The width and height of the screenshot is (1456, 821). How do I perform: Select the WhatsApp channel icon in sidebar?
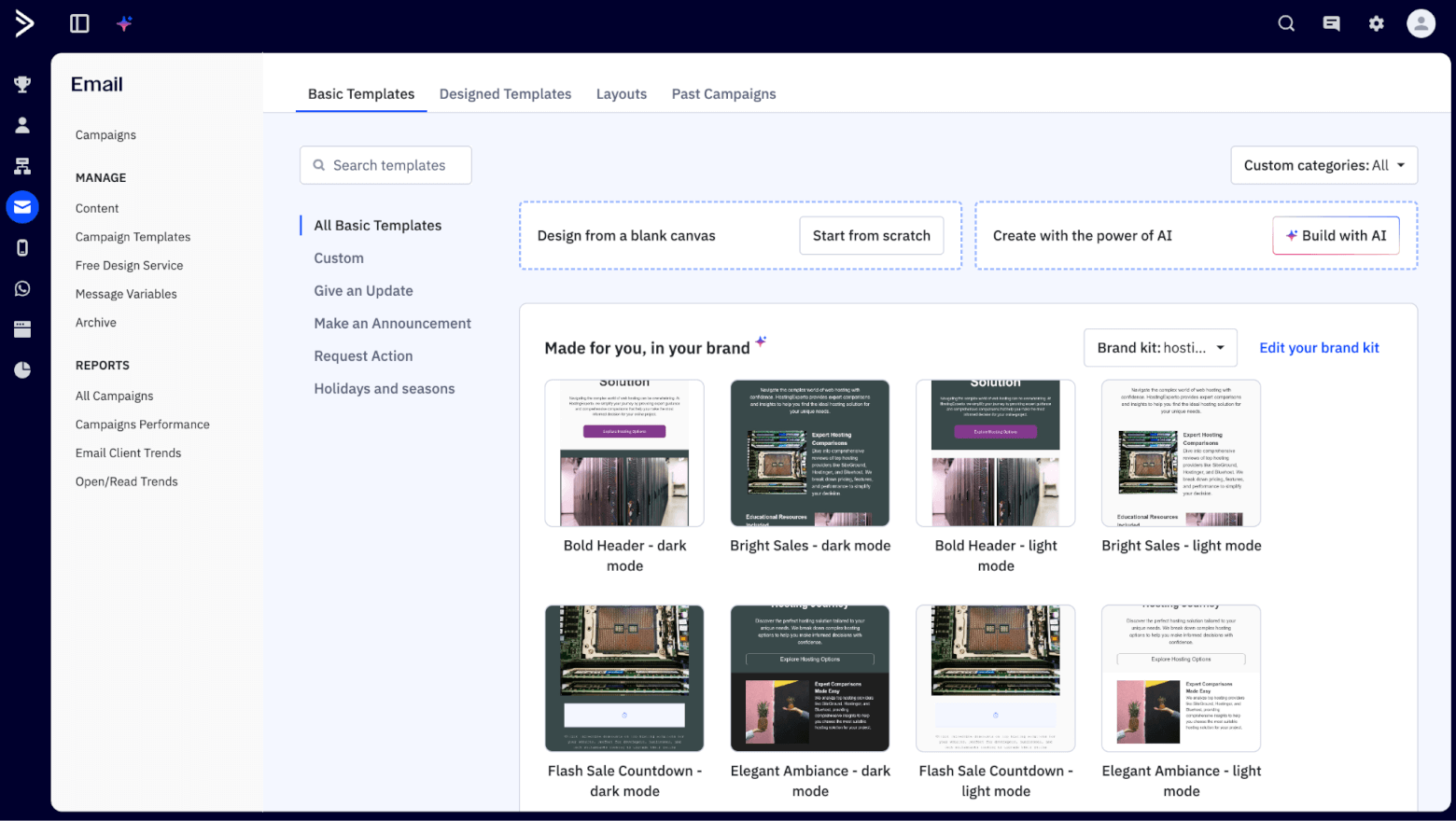click(x=22, y=287)
